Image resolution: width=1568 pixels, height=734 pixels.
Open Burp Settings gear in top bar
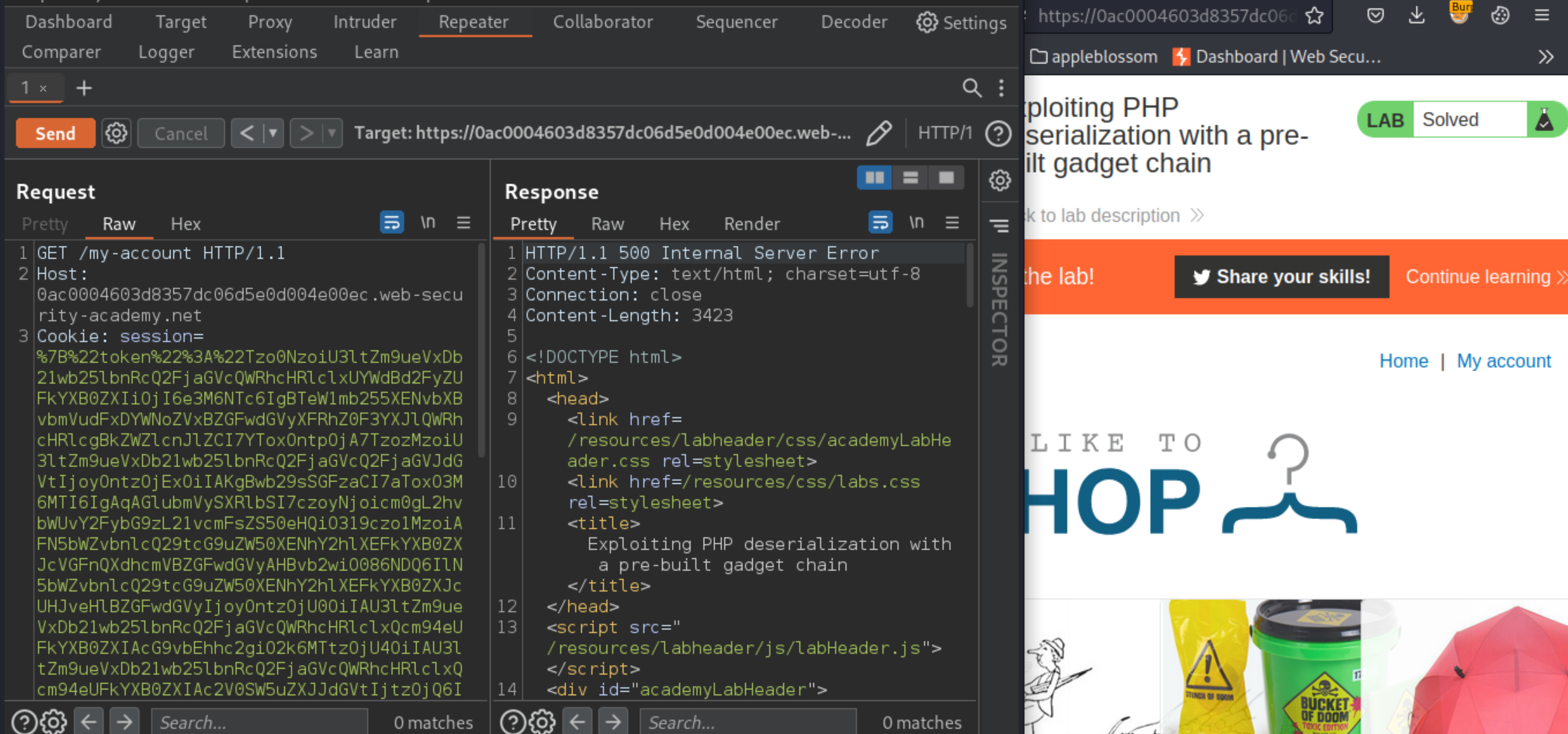pos(961,23)
